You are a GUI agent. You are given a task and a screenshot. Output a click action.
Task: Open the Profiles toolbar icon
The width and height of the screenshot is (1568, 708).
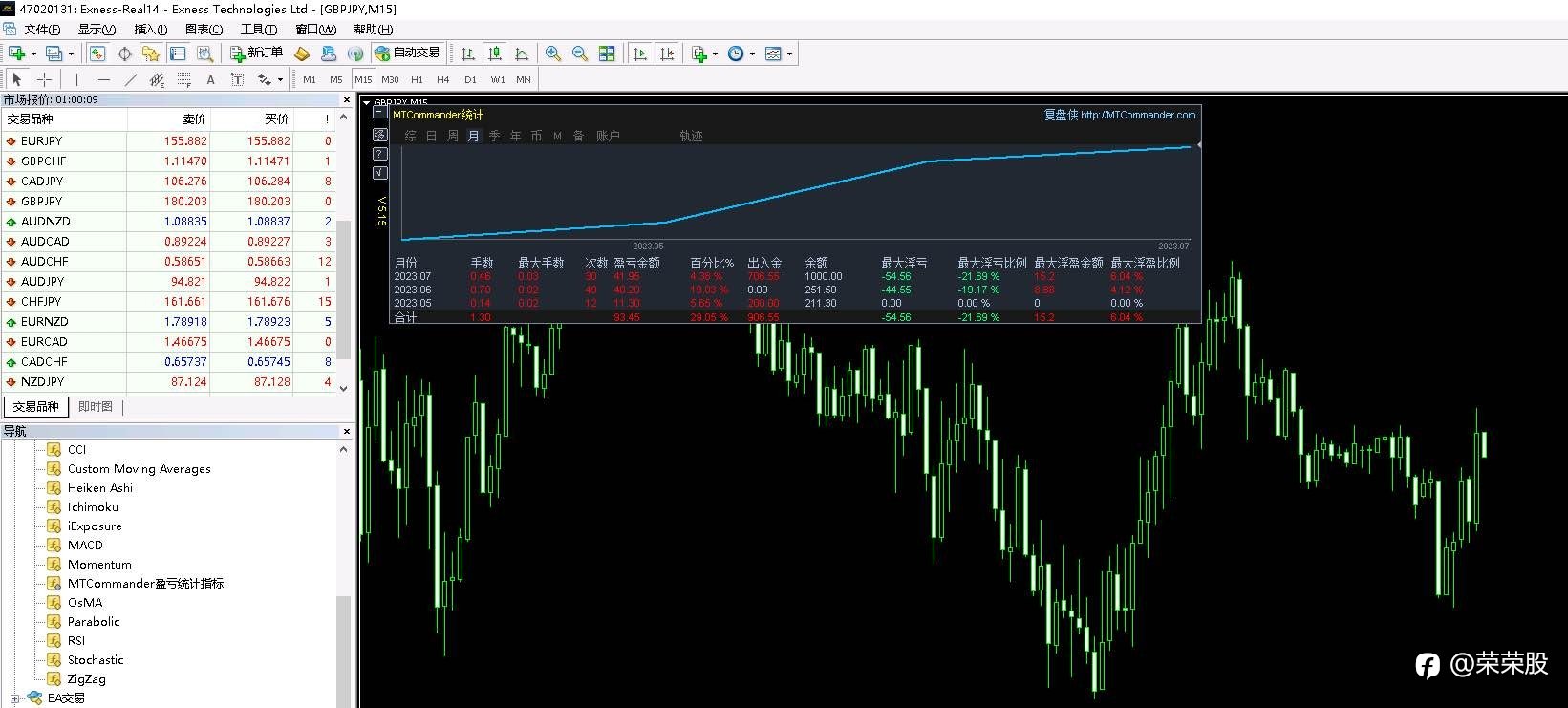click(54, 54)
